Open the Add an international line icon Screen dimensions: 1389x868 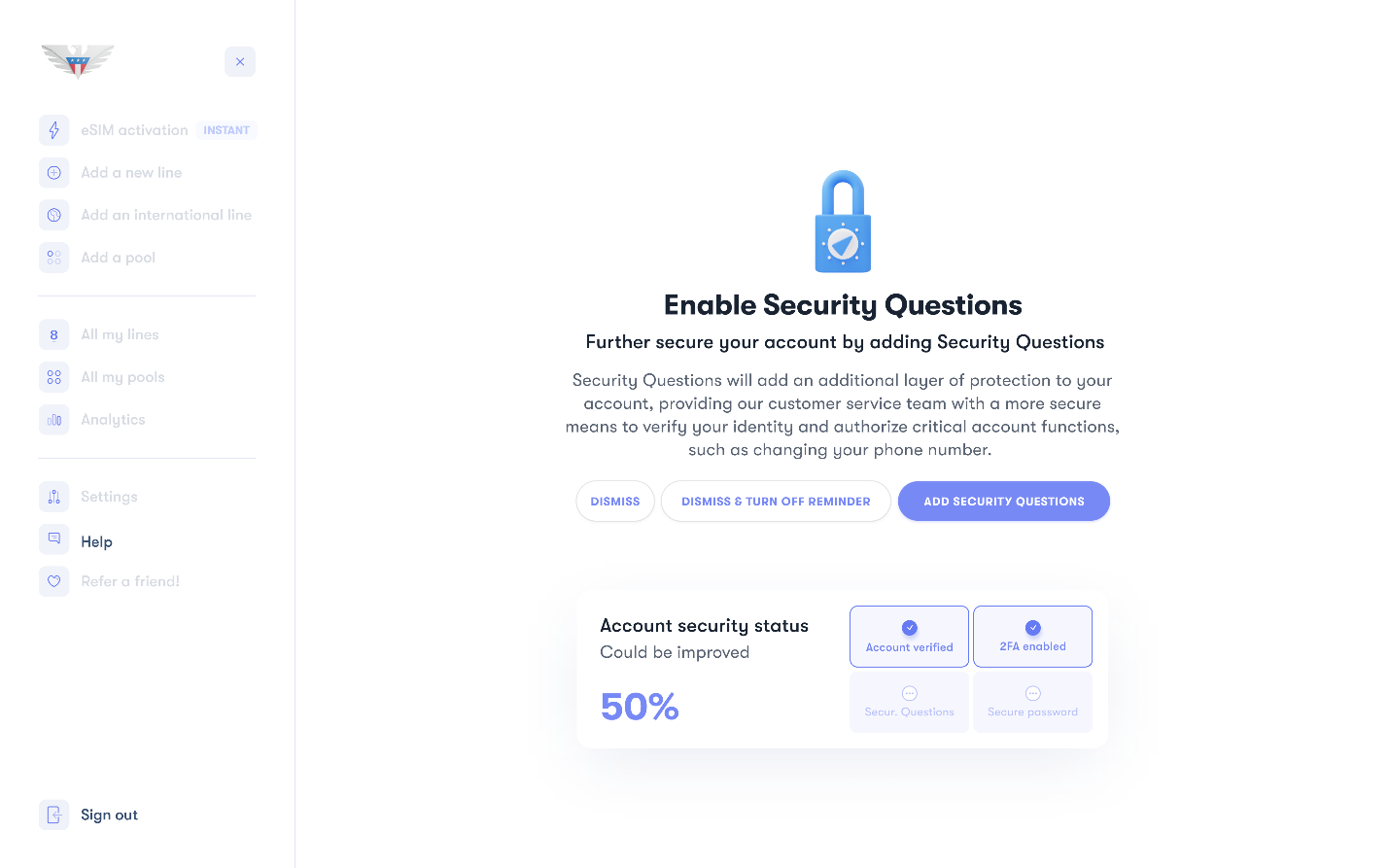[x=53, y=214]
